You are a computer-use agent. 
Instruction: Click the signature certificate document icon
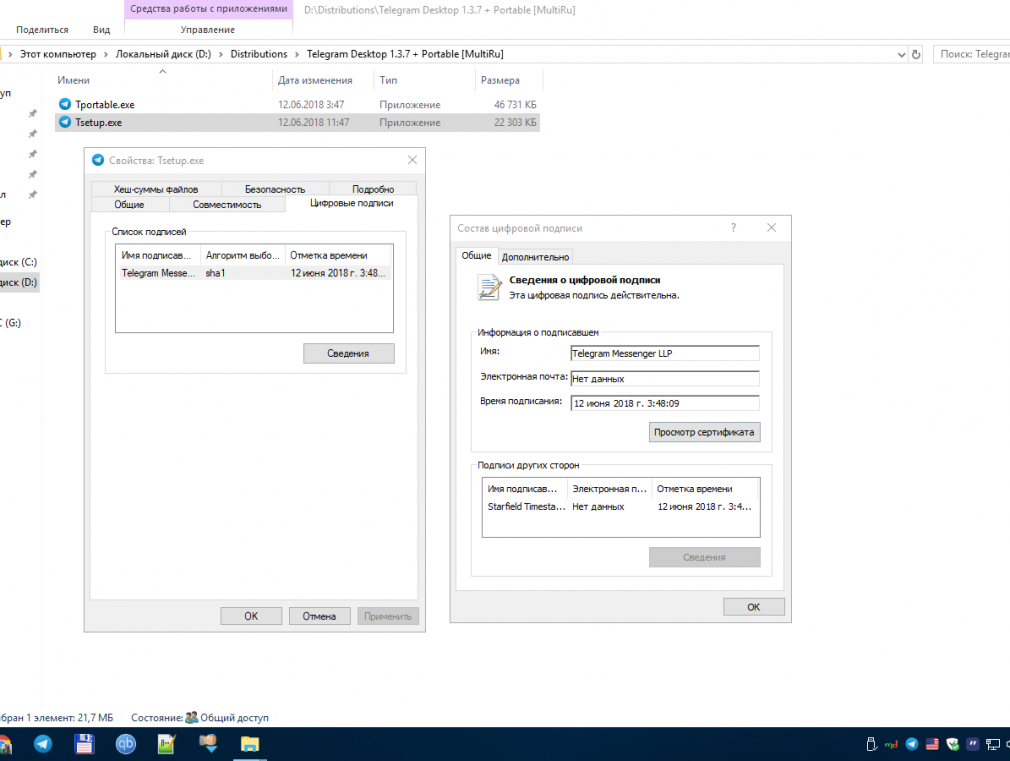coord(489,287)
